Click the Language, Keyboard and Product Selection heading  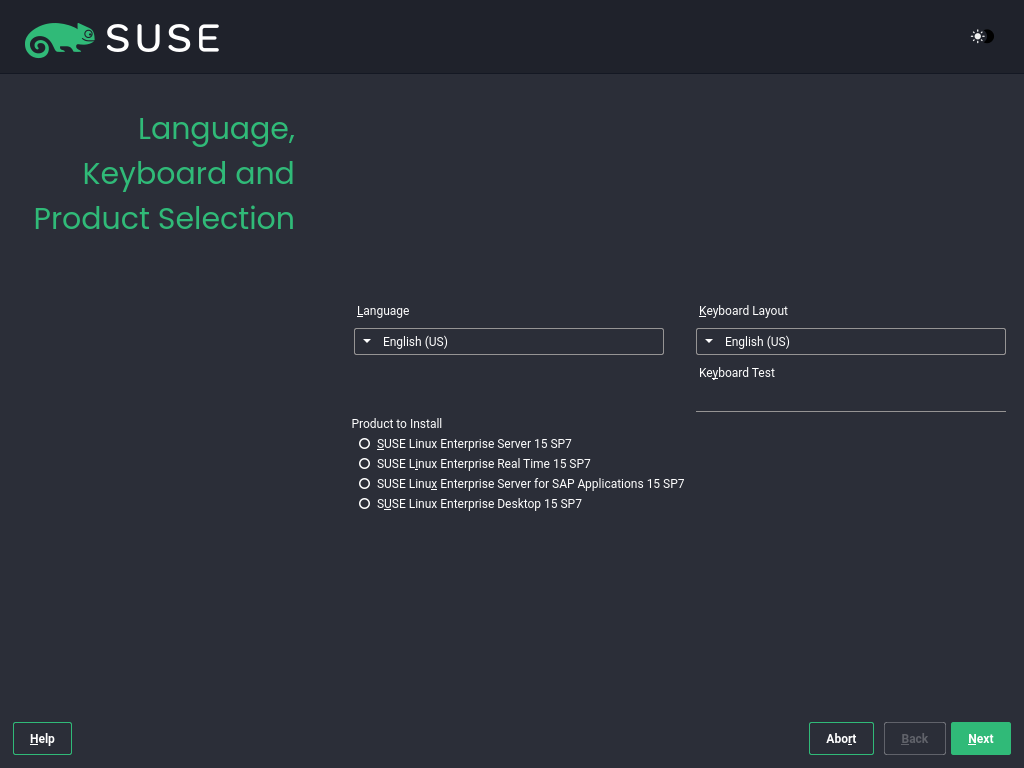tap(164, 173)
